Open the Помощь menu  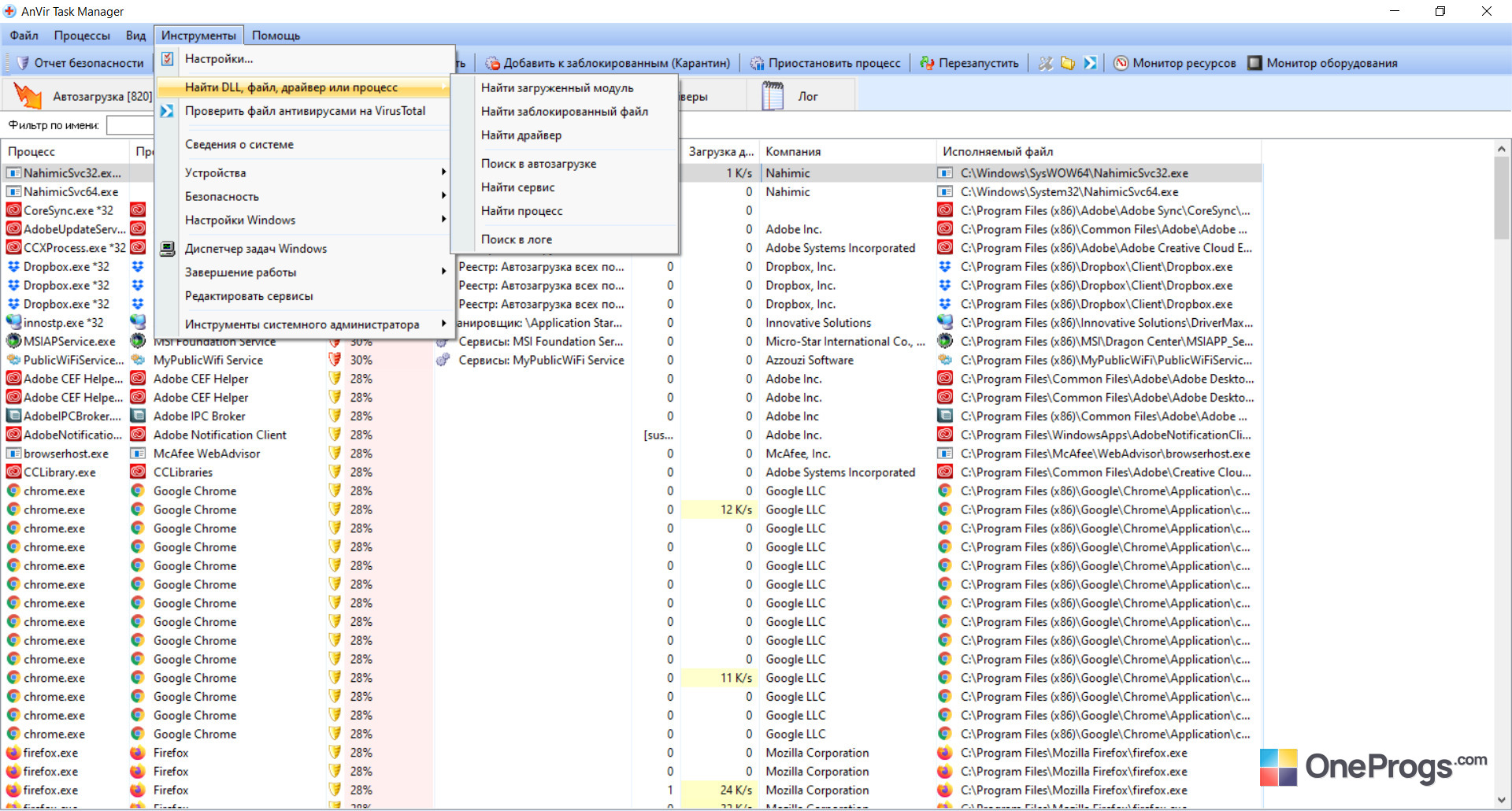pos(276,35)
